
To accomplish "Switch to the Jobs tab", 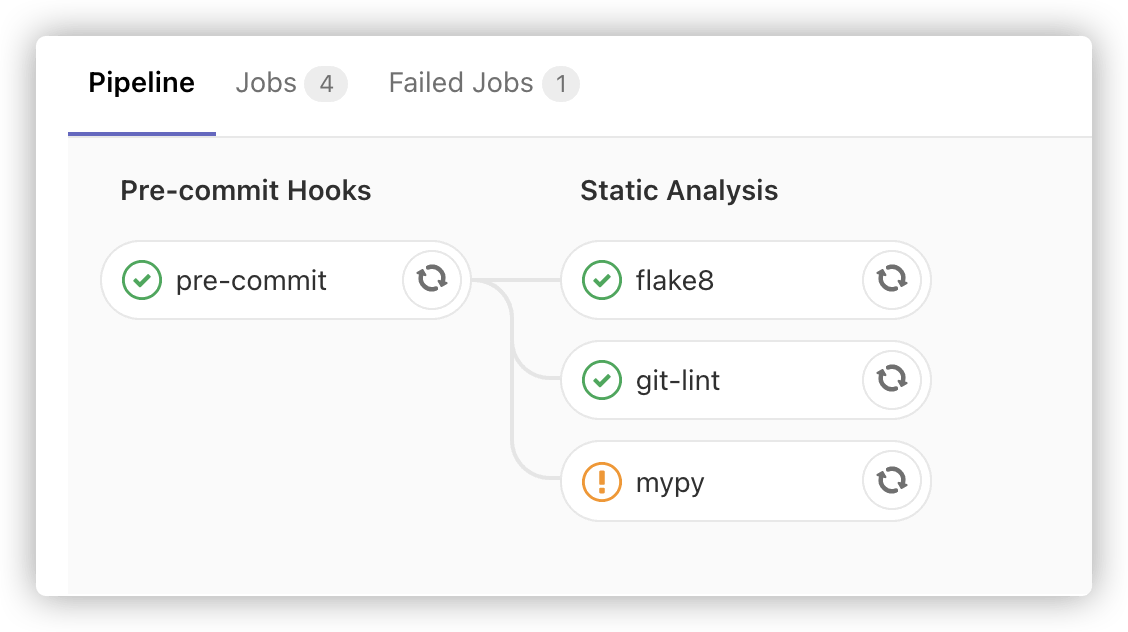I will click(266, 83).
